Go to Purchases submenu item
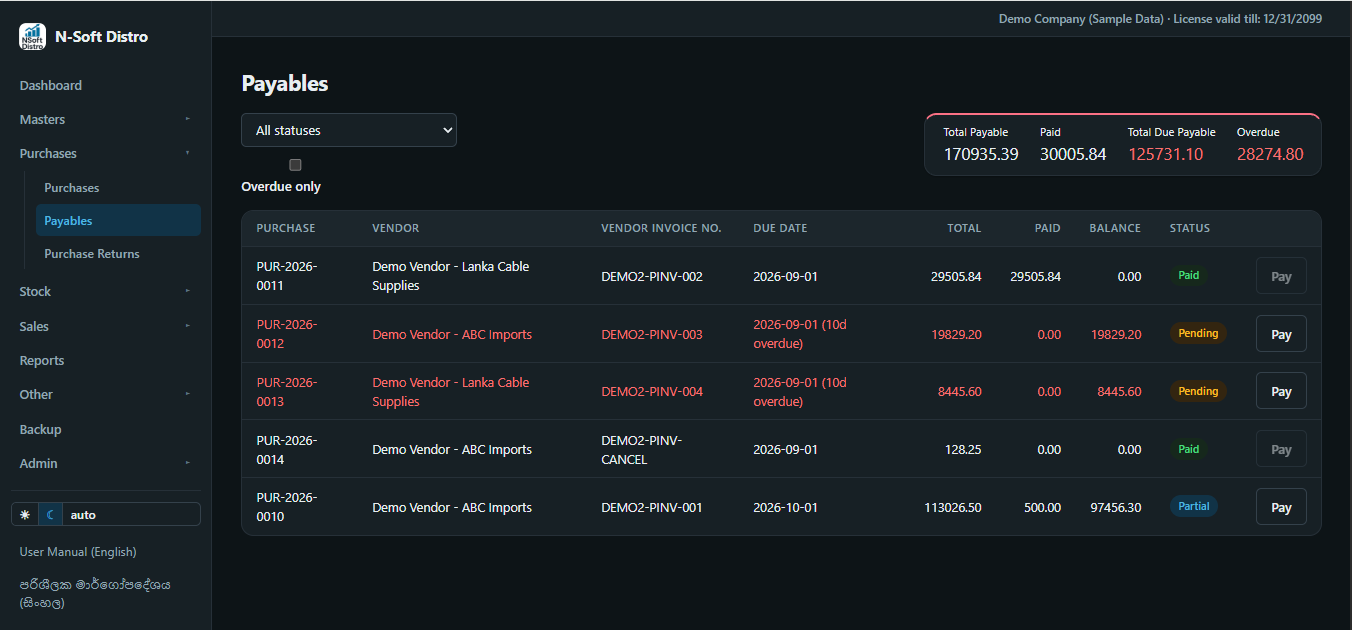Screen dimensions: 1352x630 point(118,187)
